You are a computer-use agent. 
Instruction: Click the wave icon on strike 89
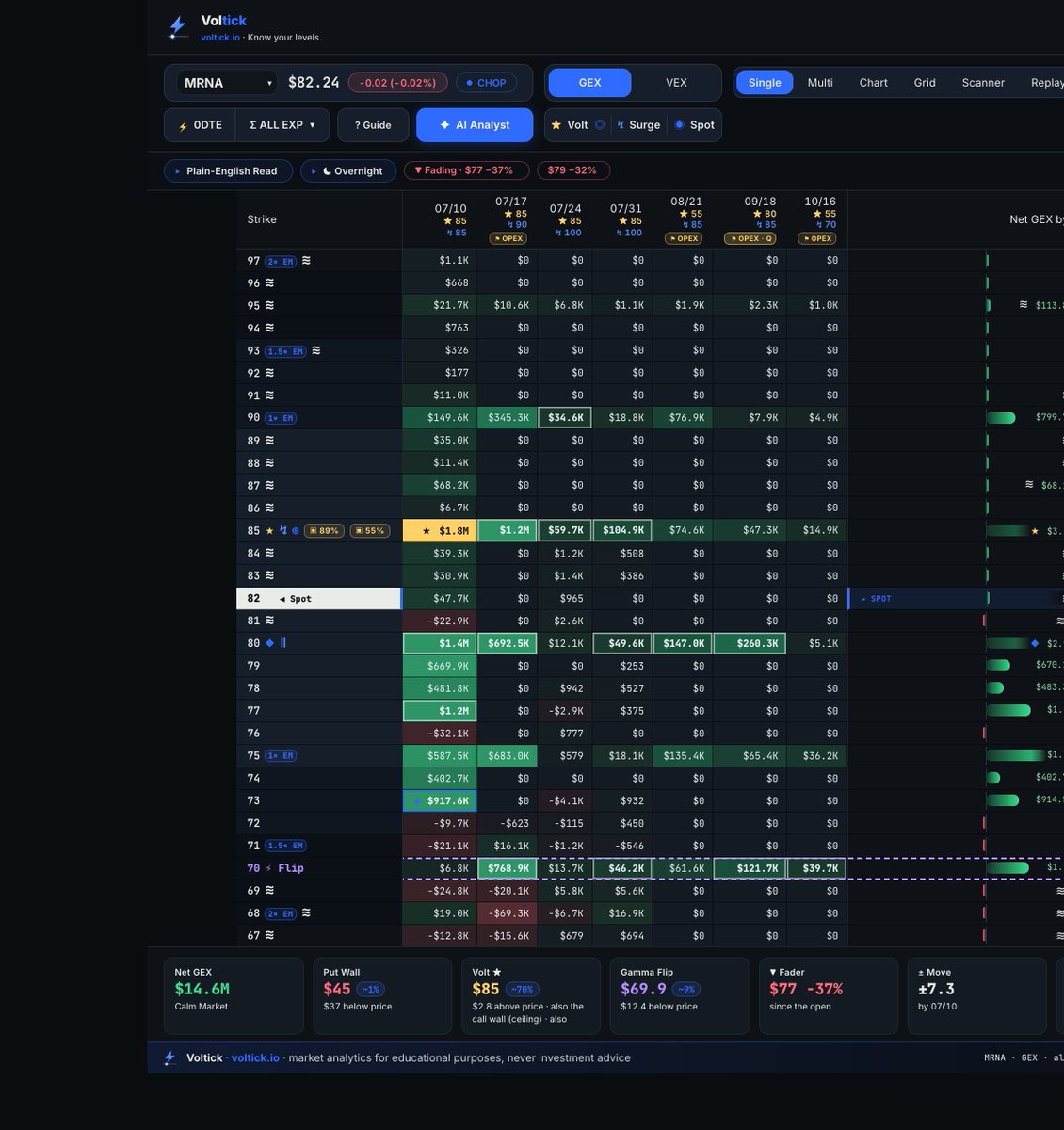(x=269, y=440)
